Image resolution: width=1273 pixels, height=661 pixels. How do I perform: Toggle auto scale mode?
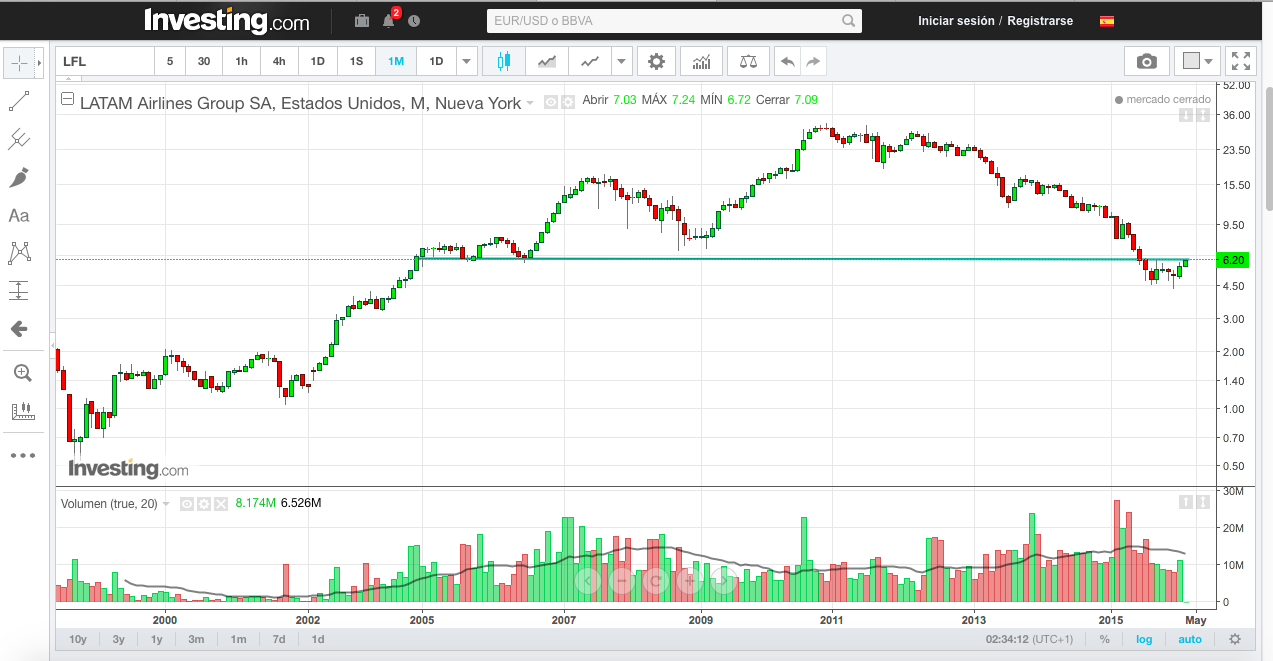tap(1189, 639)
